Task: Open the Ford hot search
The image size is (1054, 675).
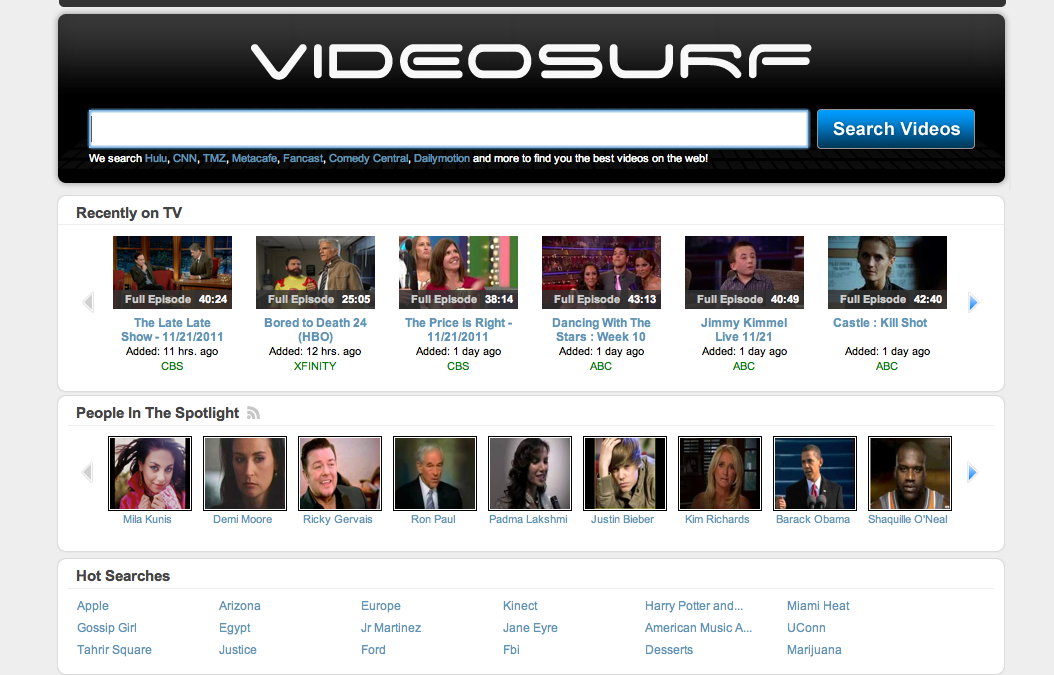Action: pyautogui.click(x=373, y=650)
